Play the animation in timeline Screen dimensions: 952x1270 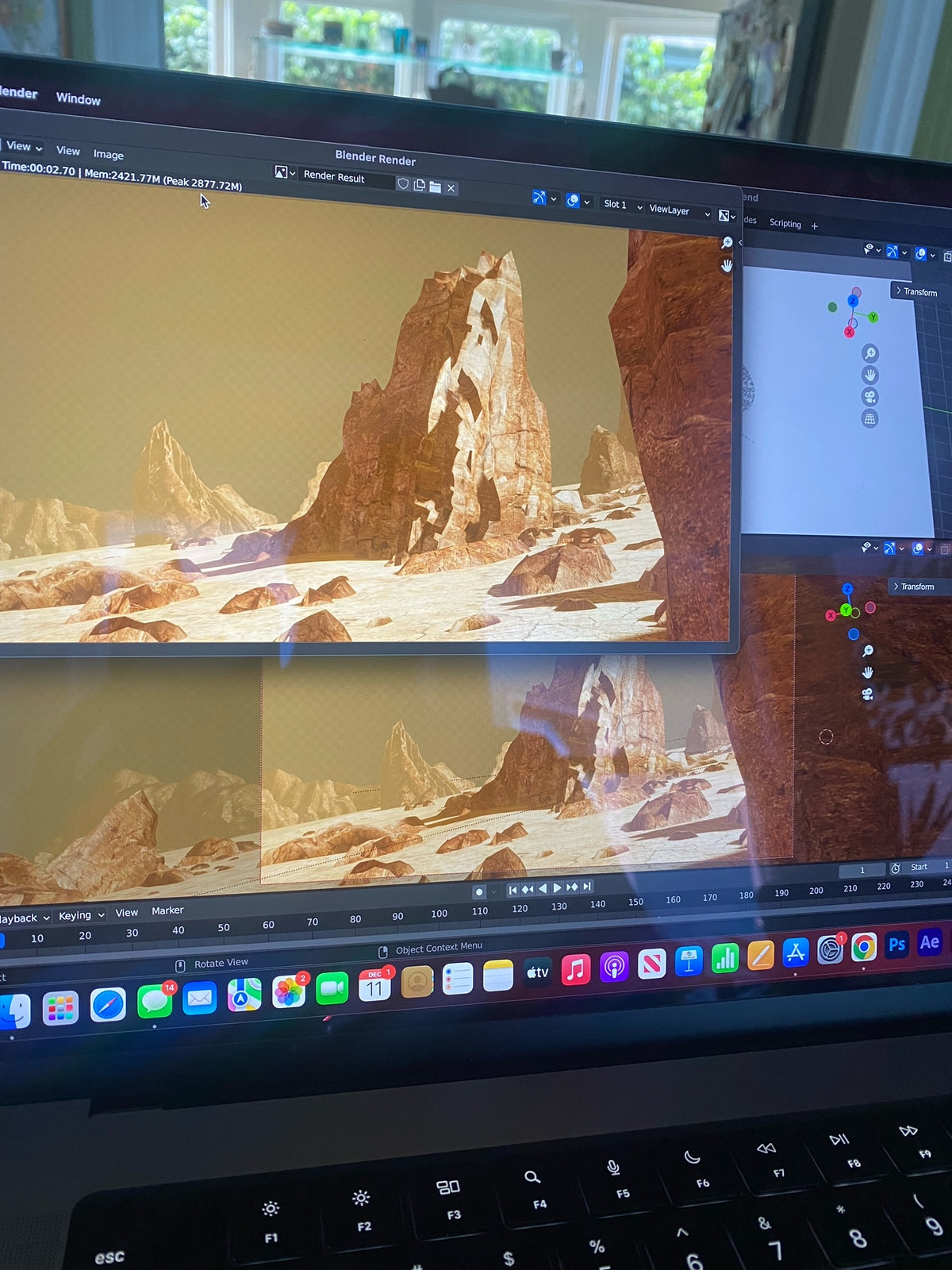click(557, 887)
